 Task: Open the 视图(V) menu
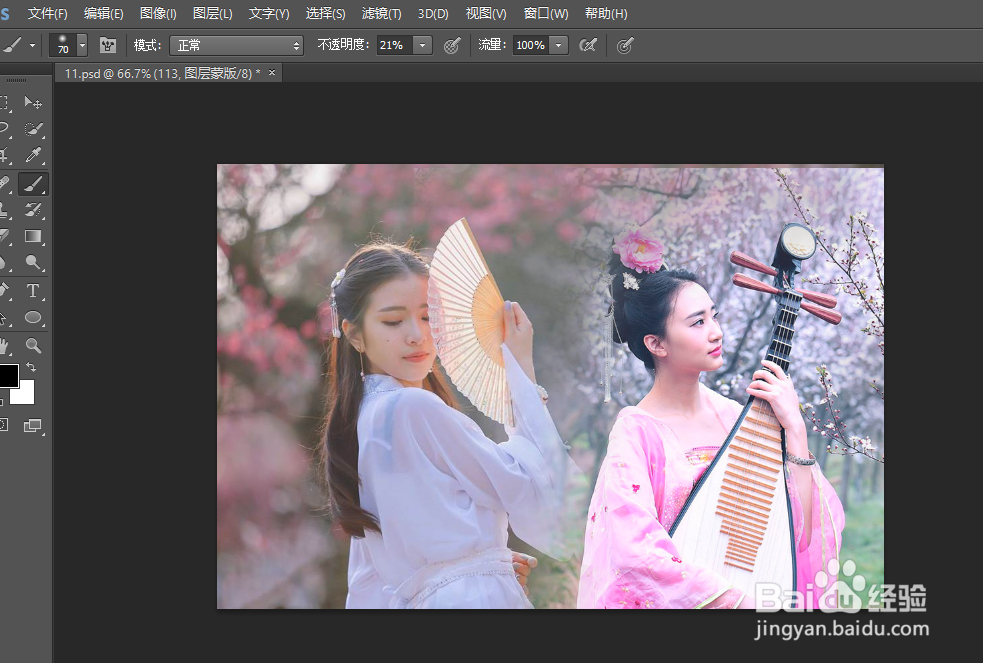click(486, 13)
